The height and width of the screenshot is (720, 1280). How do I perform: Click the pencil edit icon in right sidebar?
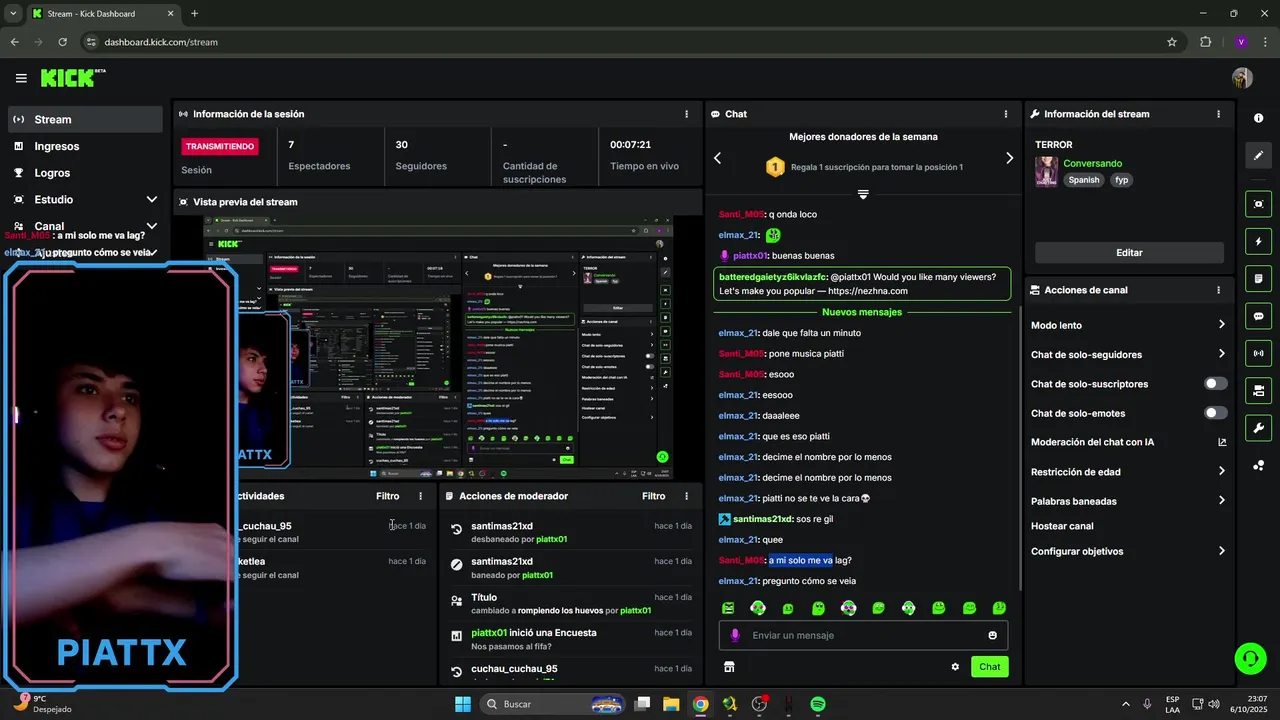(1258, 155)
